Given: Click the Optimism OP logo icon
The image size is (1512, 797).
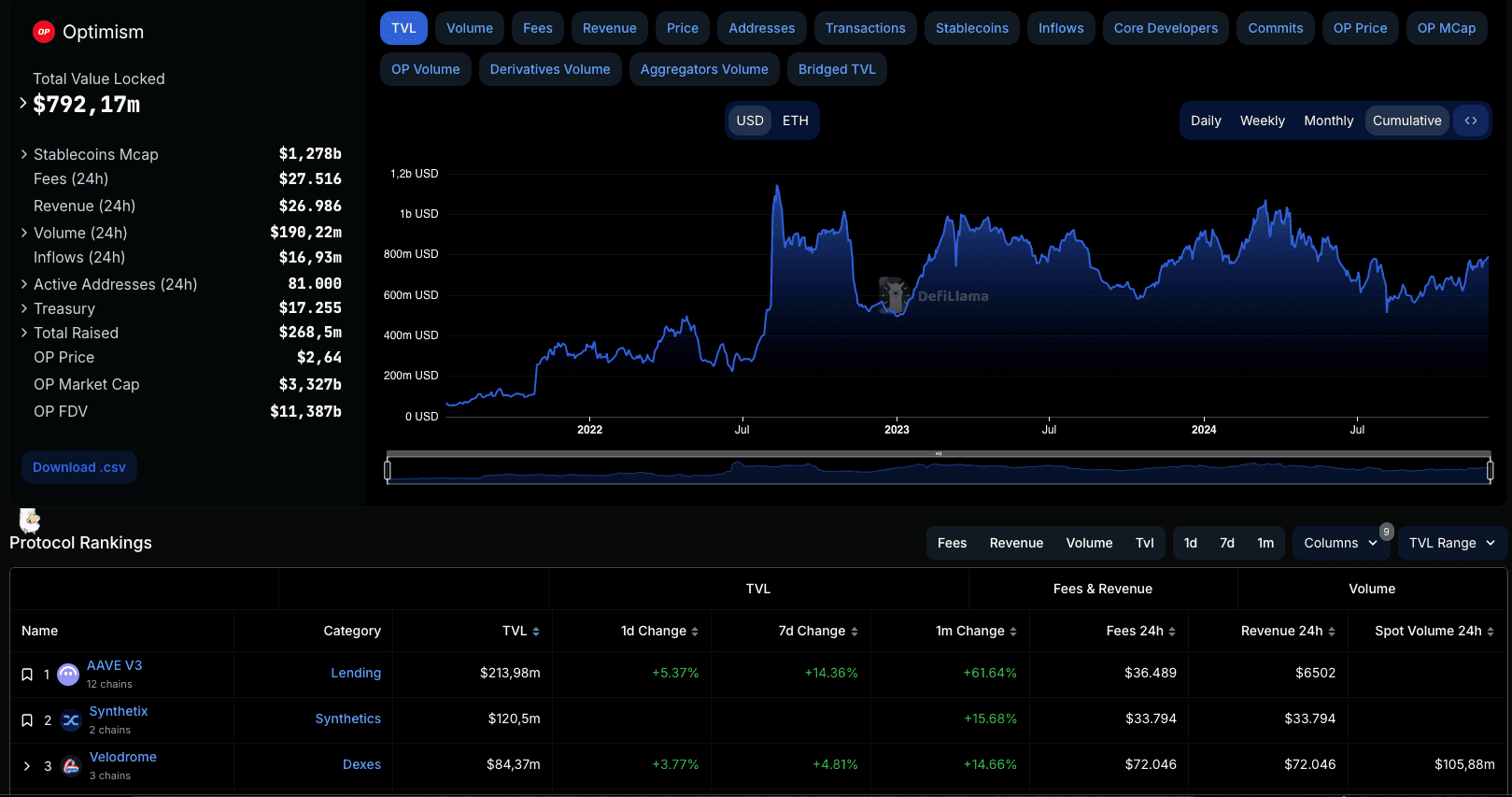Looking at the screenshot, I should tap(44, 32).
